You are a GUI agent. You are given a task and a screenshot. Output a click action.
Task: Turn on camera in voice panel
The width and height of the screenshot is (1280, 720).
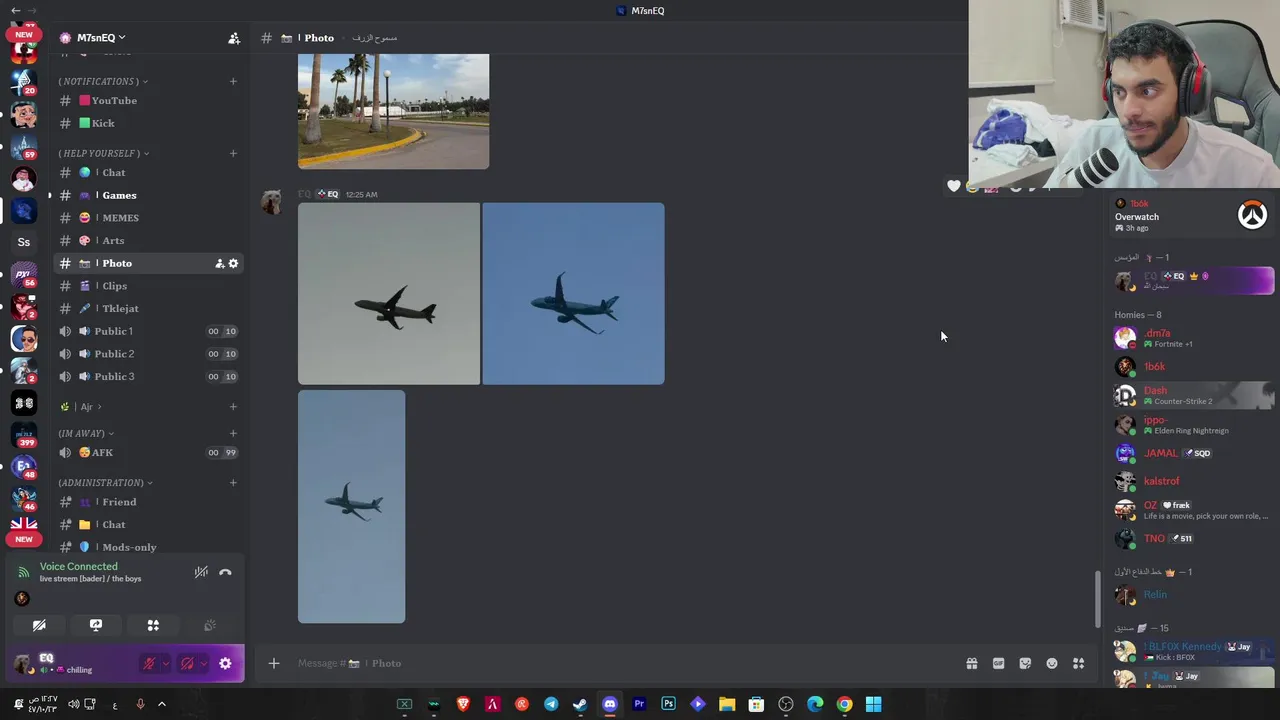pyautogui.click(x=39, y=625)
